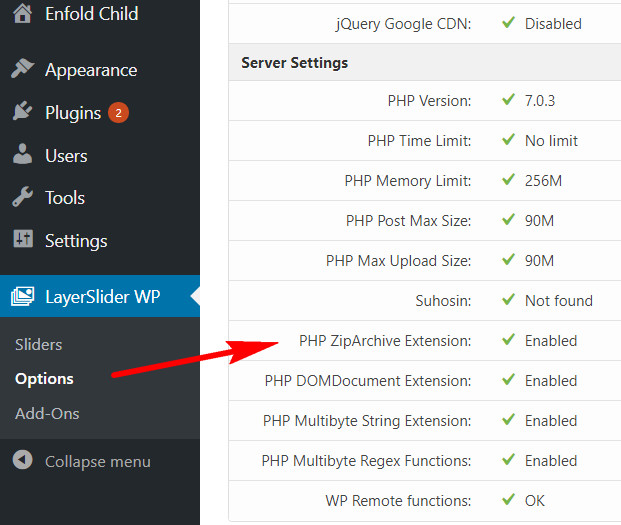The height and width of the screenshot is (525, 621).
Task: Click the Collapse menu arrow icon
Action: pyautogui.click(x=22, y=461)
